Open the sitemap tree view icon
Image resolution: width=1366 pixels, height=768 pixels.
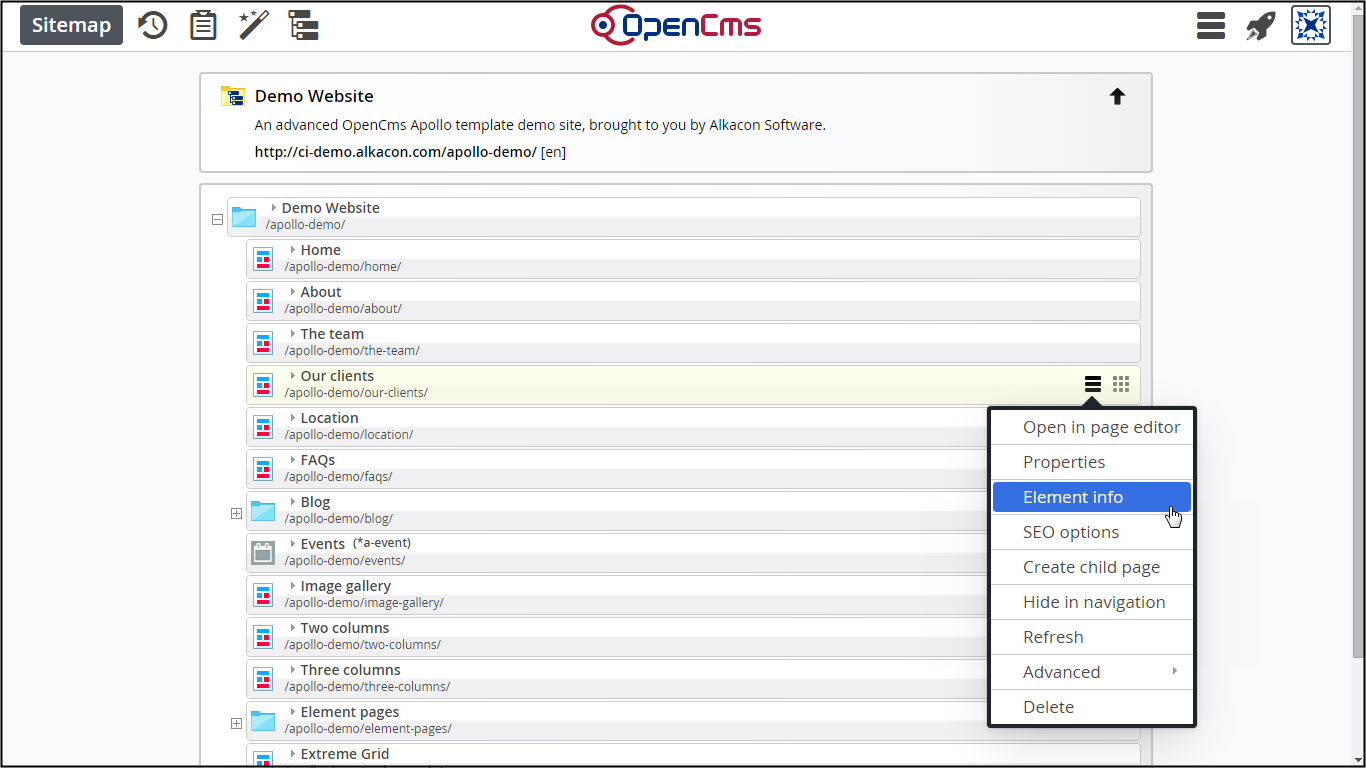pyautogui.click(x=303, y=25)
